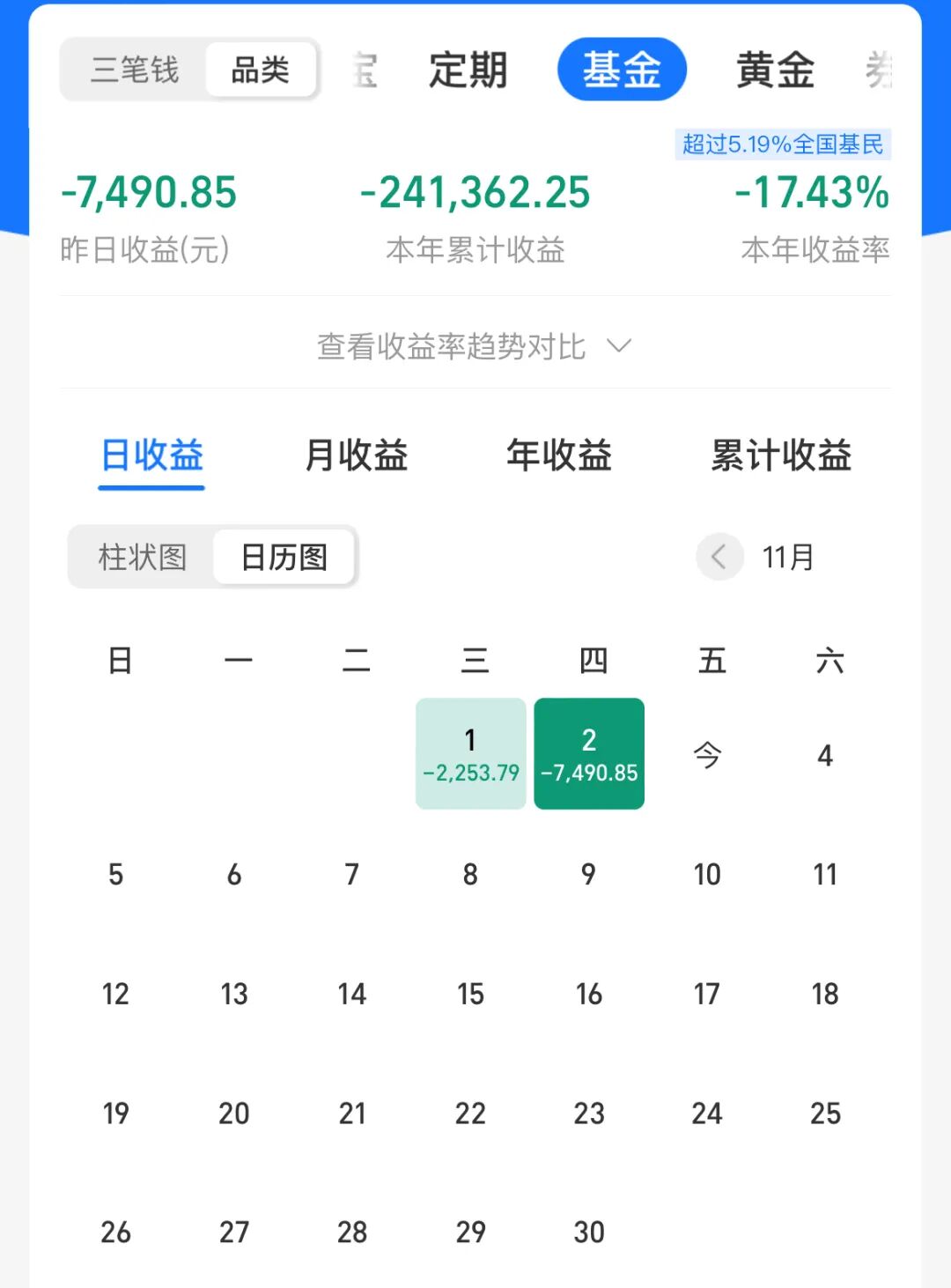Select the 基金 category tab
This screenshot has width=951, height=1288.
[622, 70]
